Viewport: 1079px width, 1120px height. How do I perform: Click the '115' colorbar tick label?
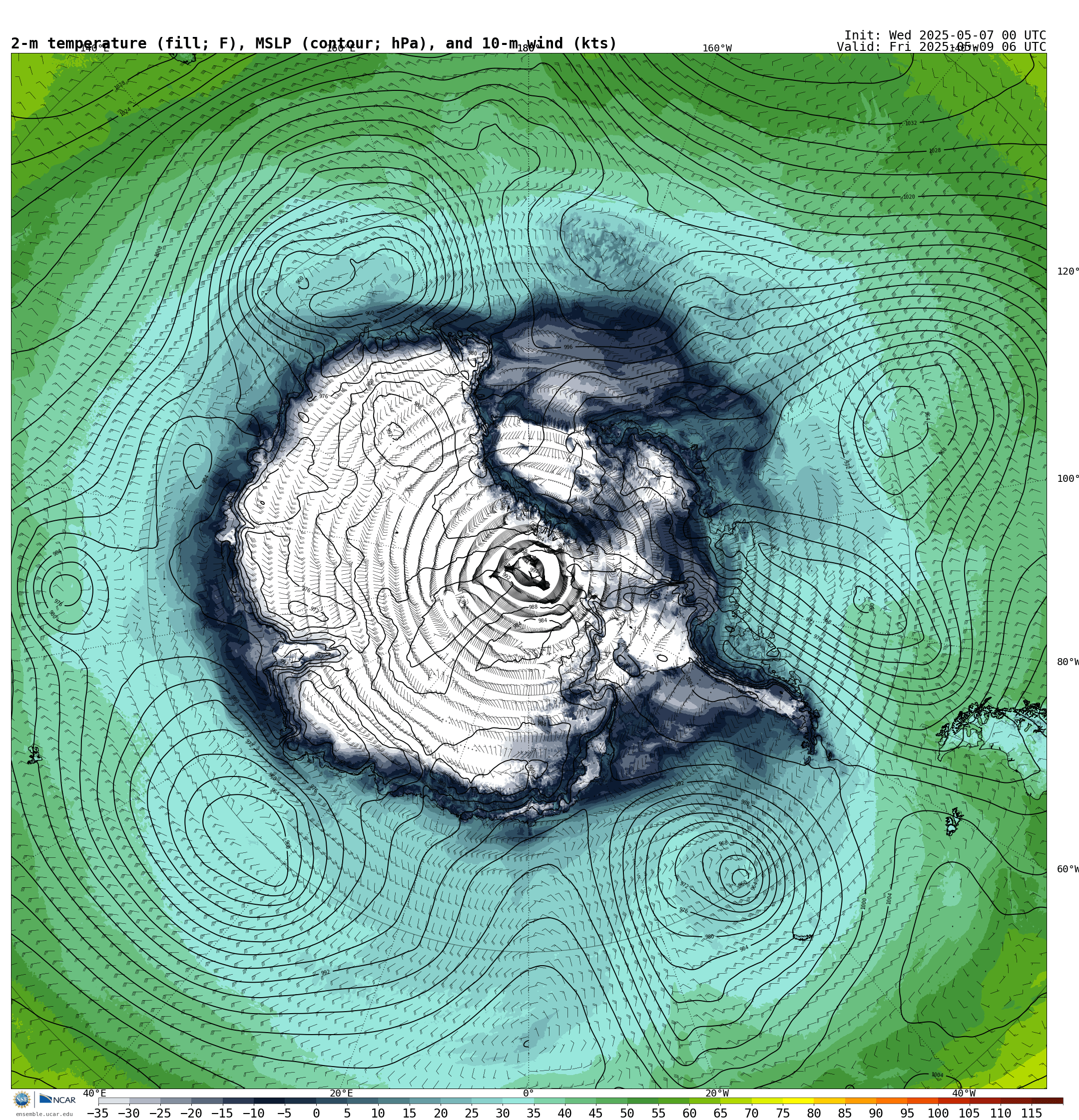point(1031,1113)
